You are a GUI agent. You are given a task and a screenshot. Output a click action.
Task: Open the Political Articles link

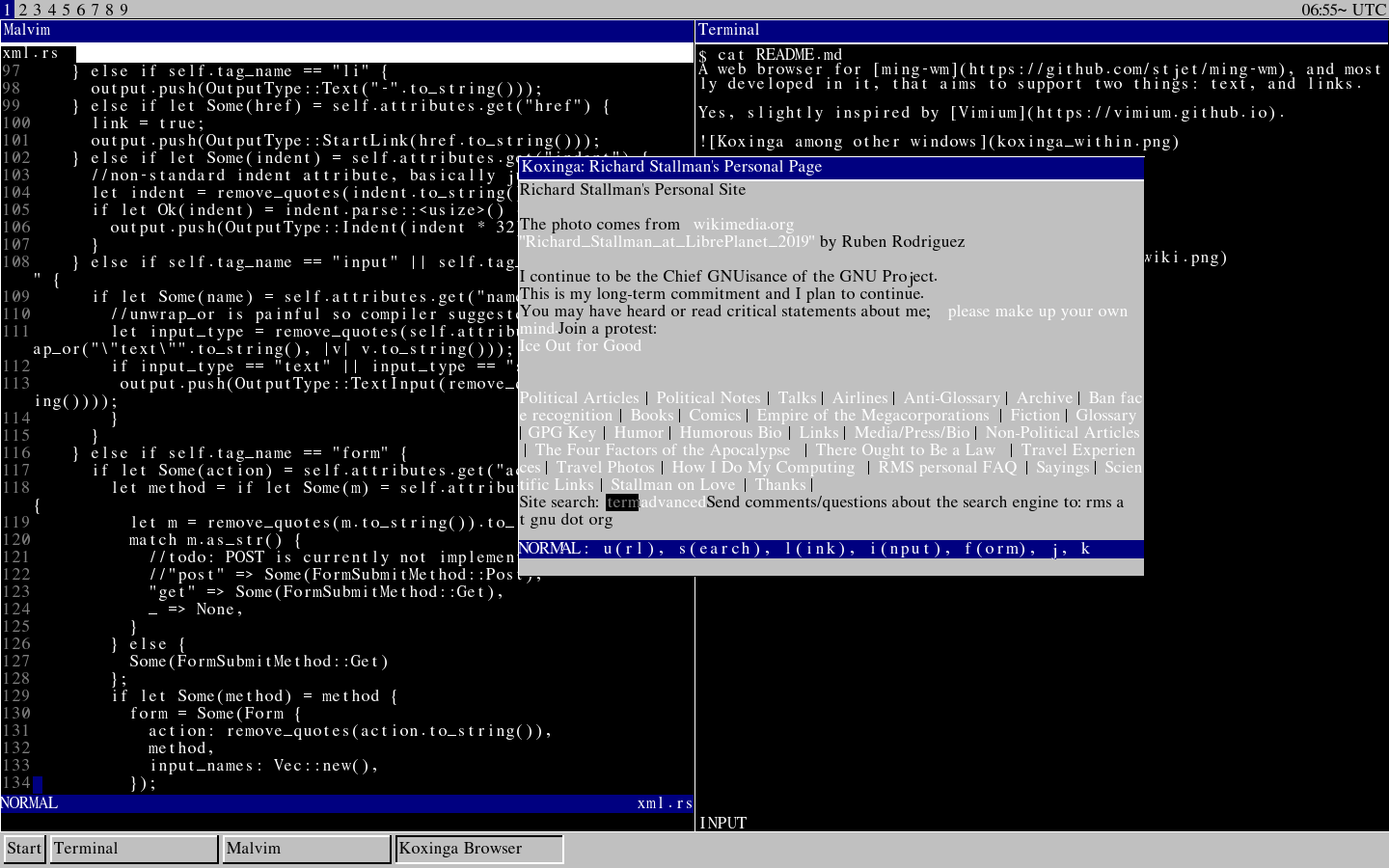point(579,398)
